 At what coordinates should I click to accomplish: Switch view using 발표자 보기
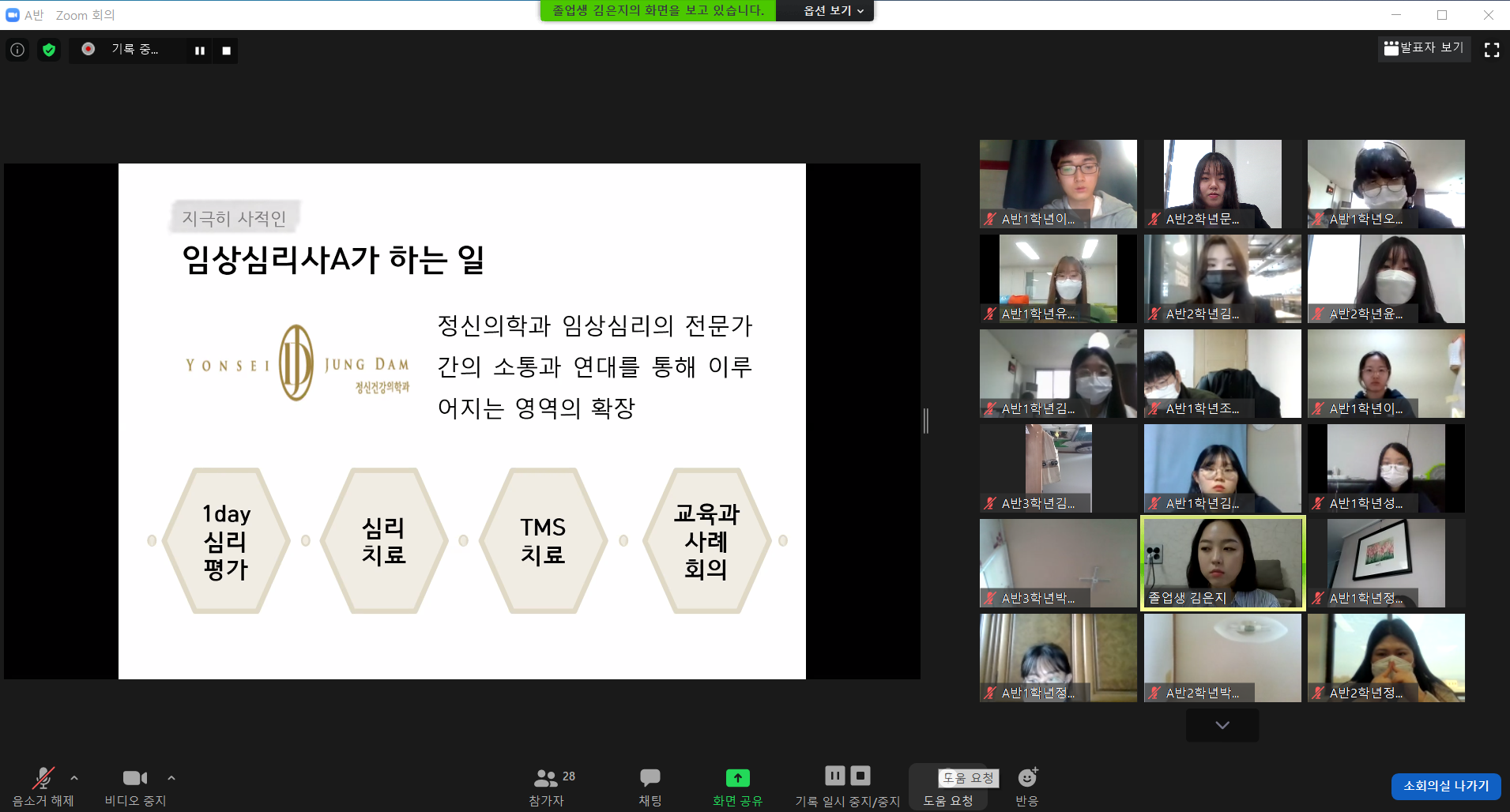[1424, 48]
